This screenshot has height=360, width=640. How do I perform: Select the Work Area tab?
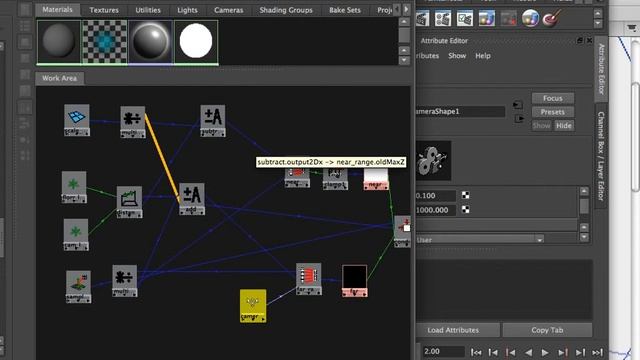click(x=59, y=78)
